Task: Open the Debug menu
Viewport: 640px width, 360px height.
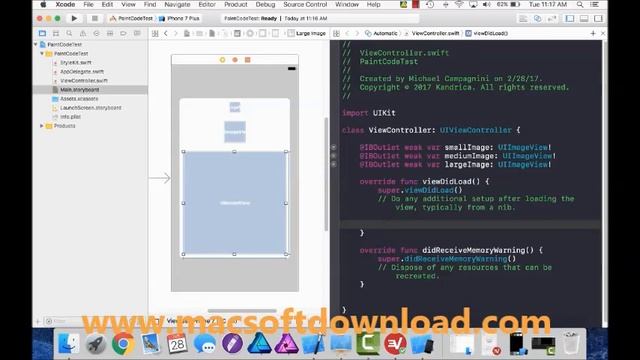Action: tap(265, 4)
